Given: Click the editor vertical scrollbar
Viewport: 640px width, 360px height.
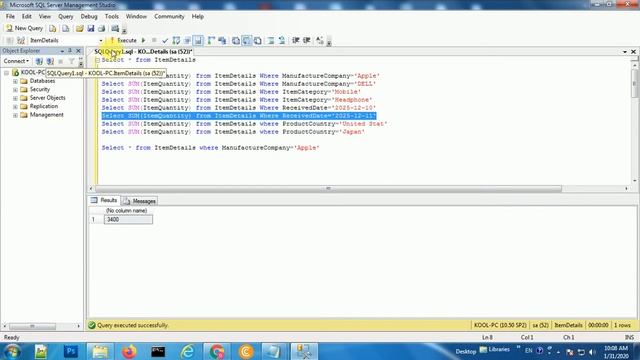Looking at the screenshot, I should tap(634, 83).
